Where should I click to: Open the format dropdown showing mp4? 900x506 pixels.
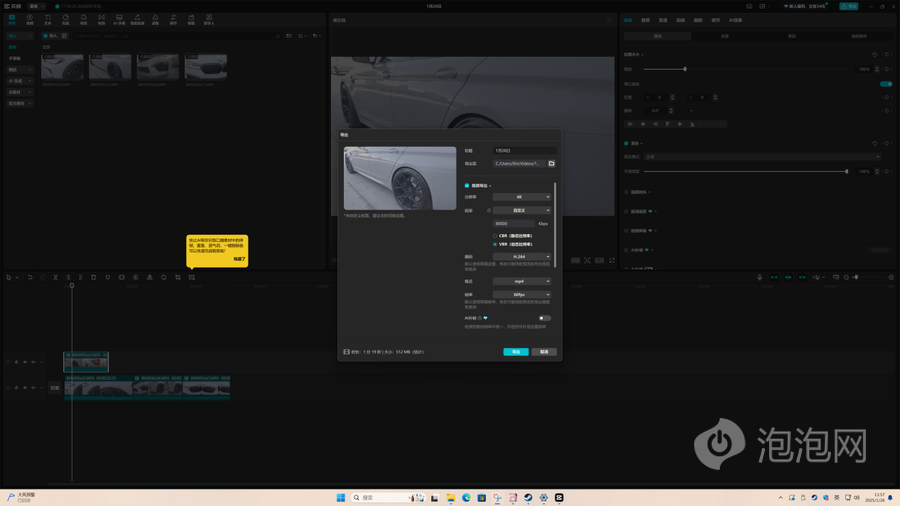521,282
